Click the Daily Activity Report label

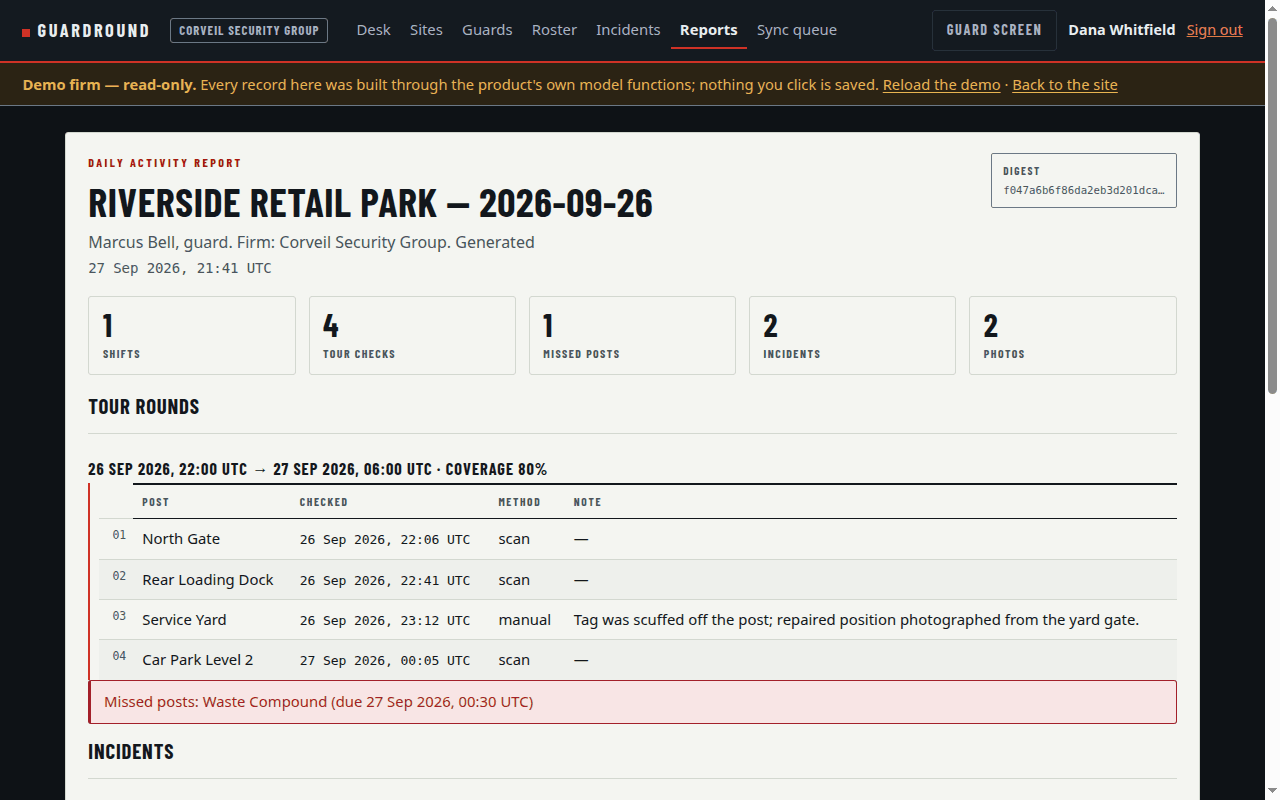coord(165,163)
